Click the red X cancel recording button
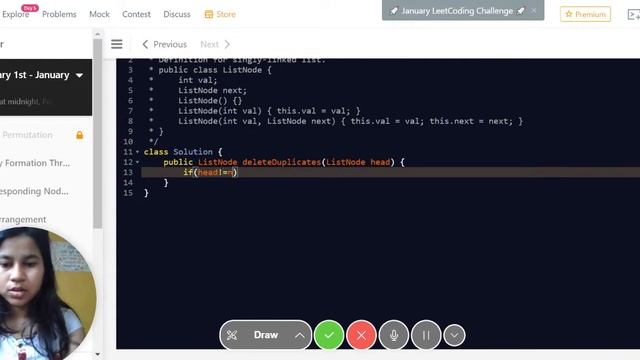 click(361, 336)
